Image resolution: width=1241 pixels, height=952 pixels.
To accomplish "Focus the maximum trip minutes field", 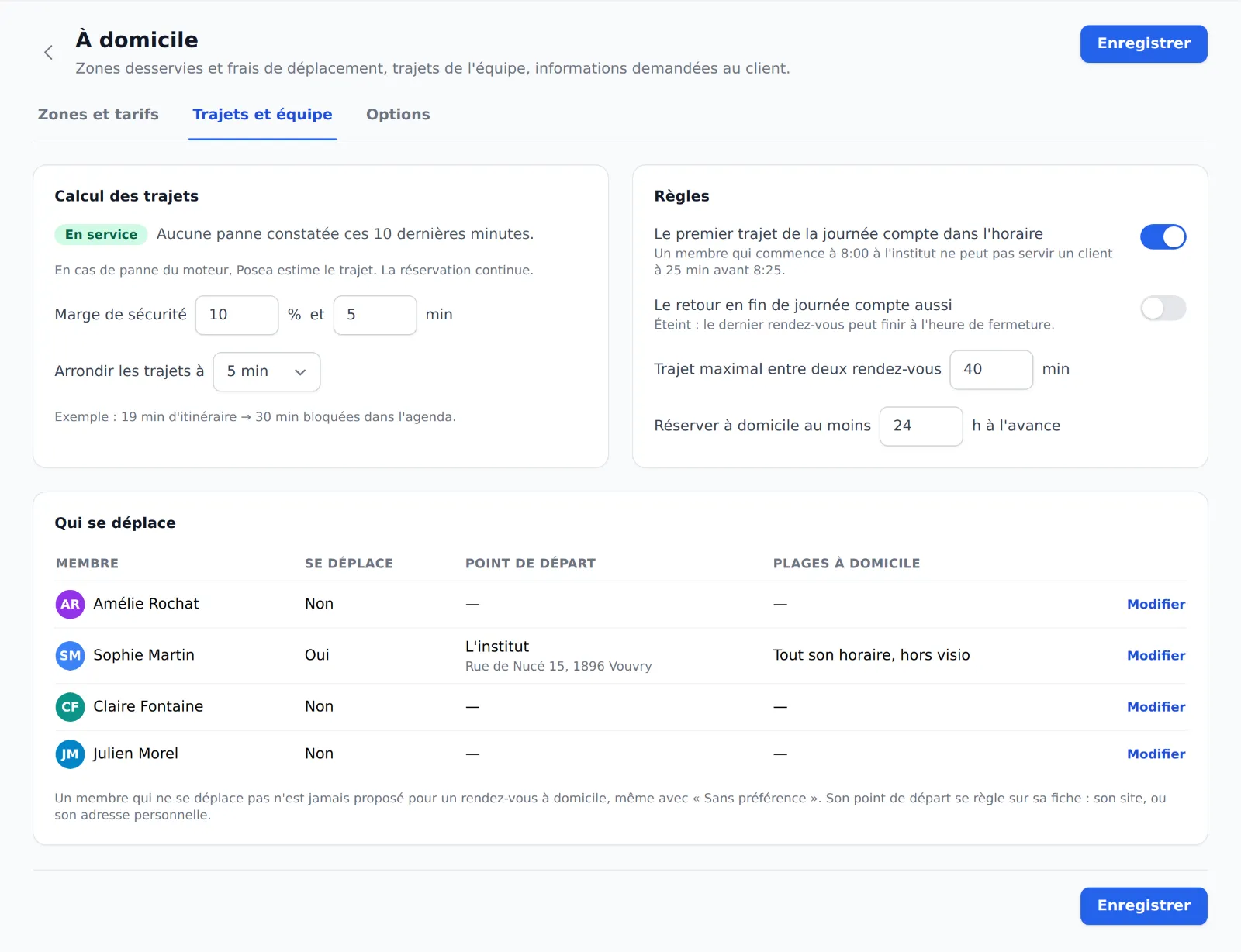I will [991, 370].
